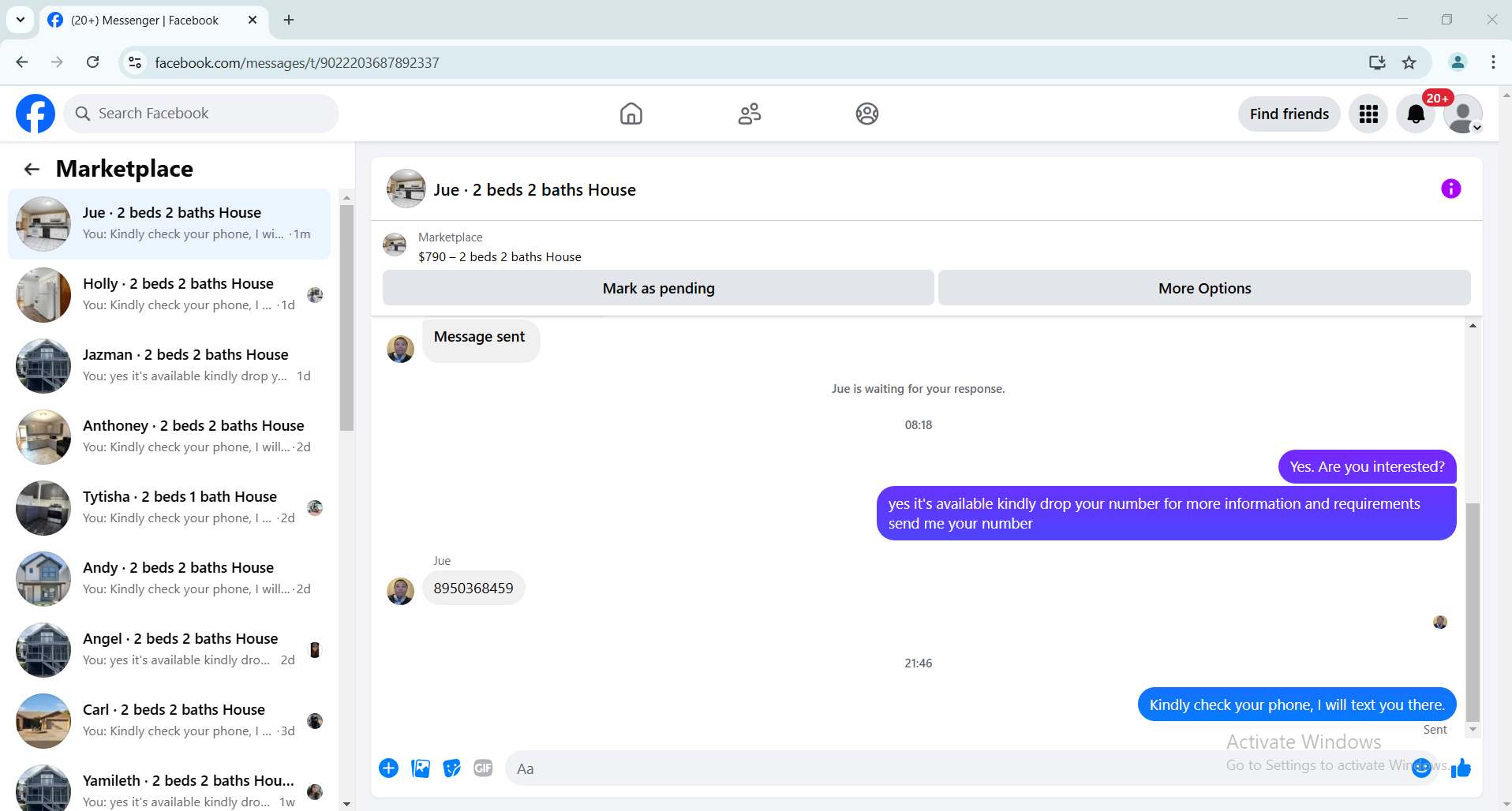Click the Facebook logo icon
1512x811 pixels.
(36, 114)
